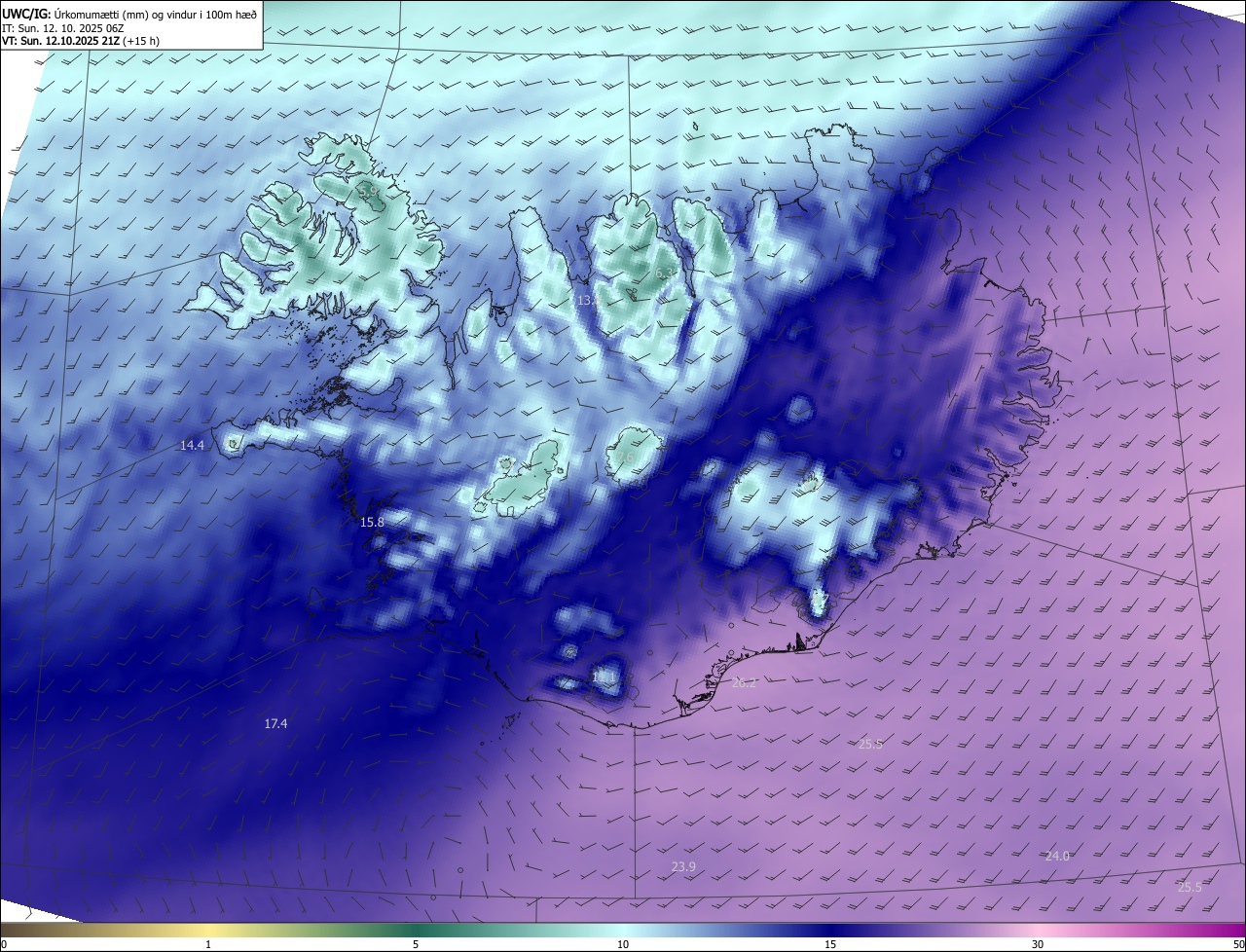Viewport: 1246px width, 952px height.
Task: Click the color scale tick label 0
Action: (4, 944)
